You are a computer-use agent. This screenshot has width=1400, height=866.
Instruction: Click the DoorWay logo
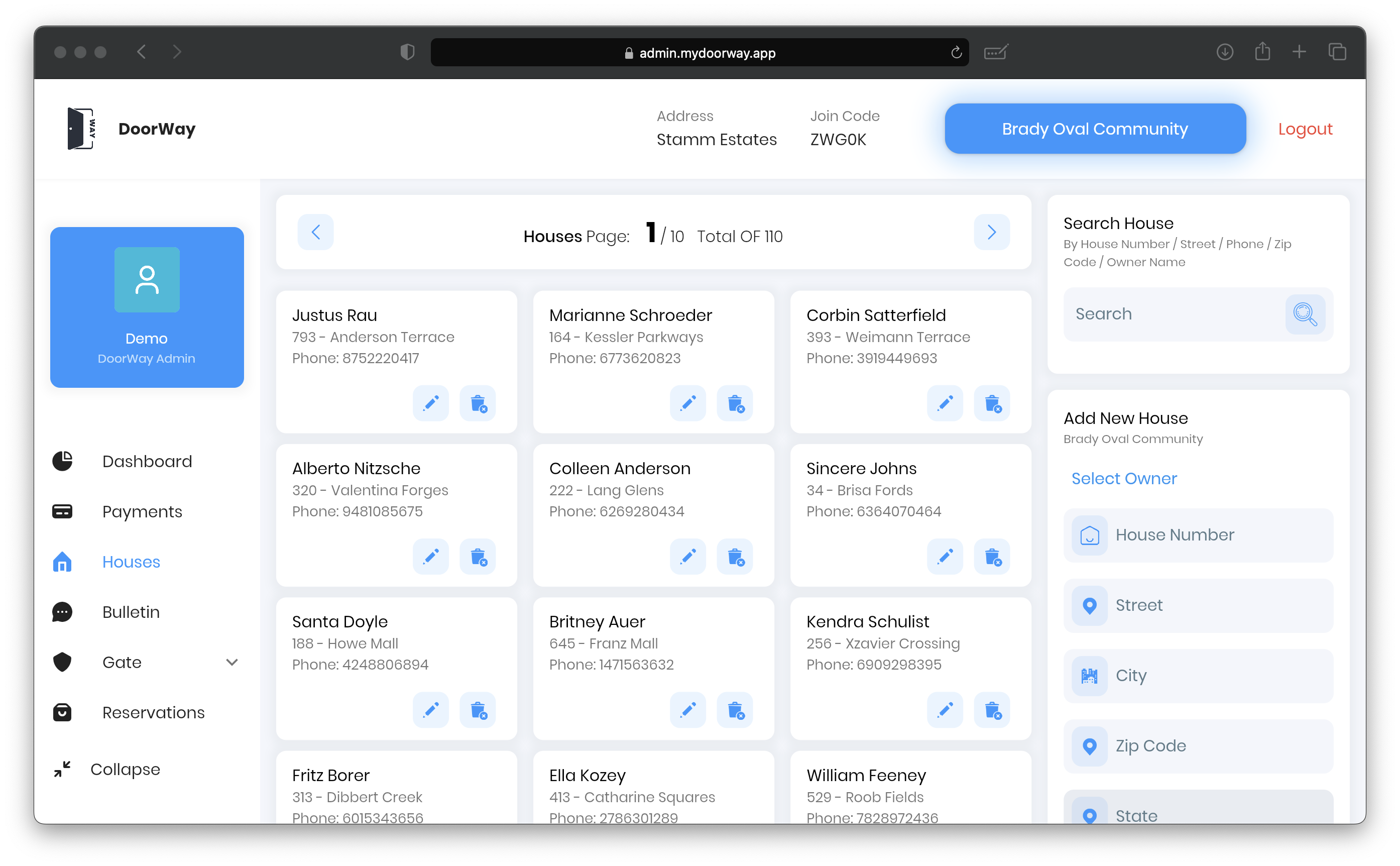pyautogui.click(x=80, y=128)
